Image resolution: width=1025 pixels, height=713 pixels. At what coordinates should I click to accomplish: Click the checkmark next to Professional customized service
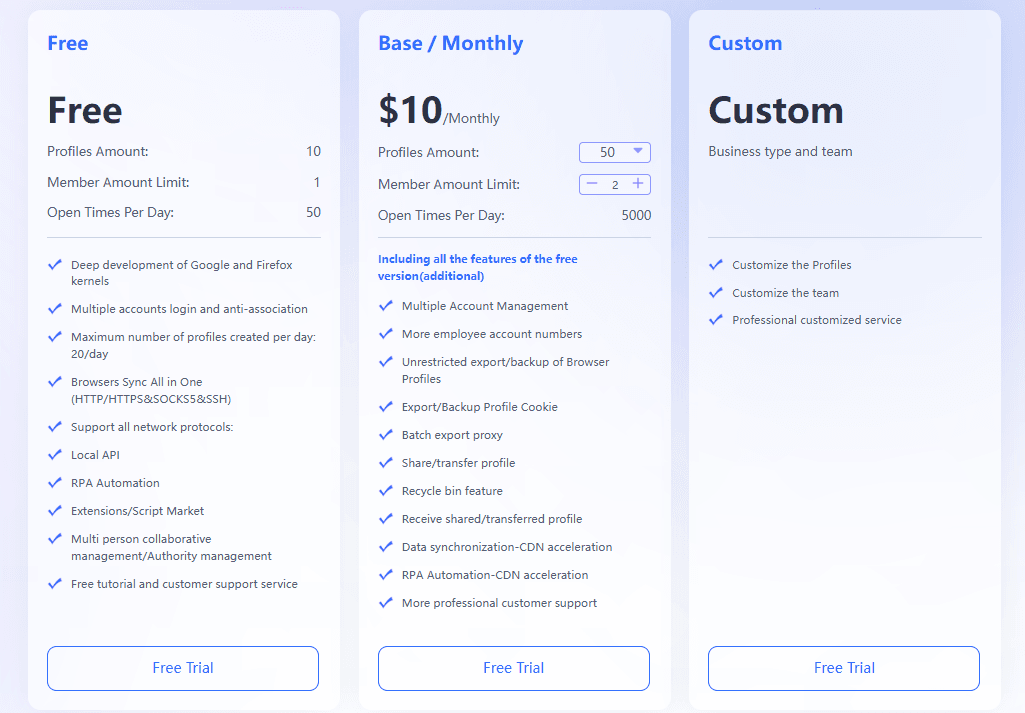[716, 321]
